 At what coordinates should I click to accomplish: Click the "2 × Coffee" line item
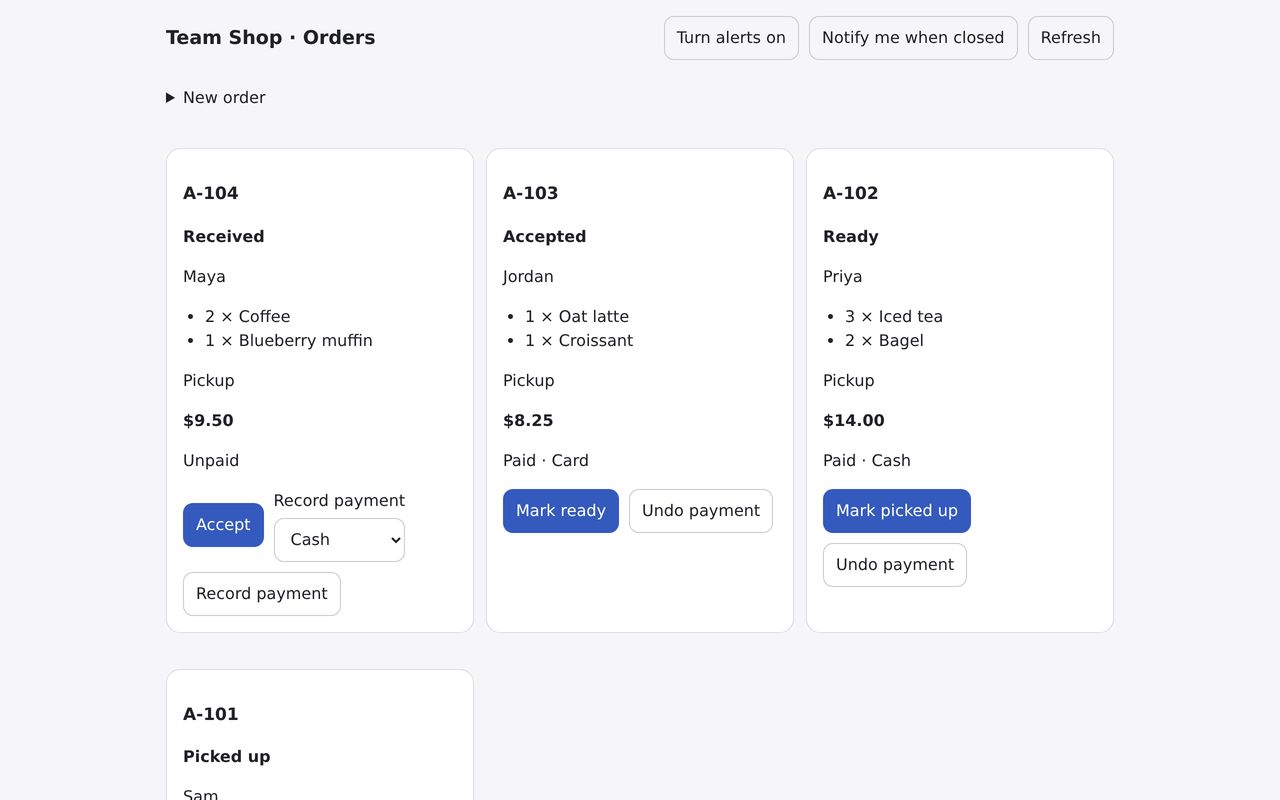(248, 317)
